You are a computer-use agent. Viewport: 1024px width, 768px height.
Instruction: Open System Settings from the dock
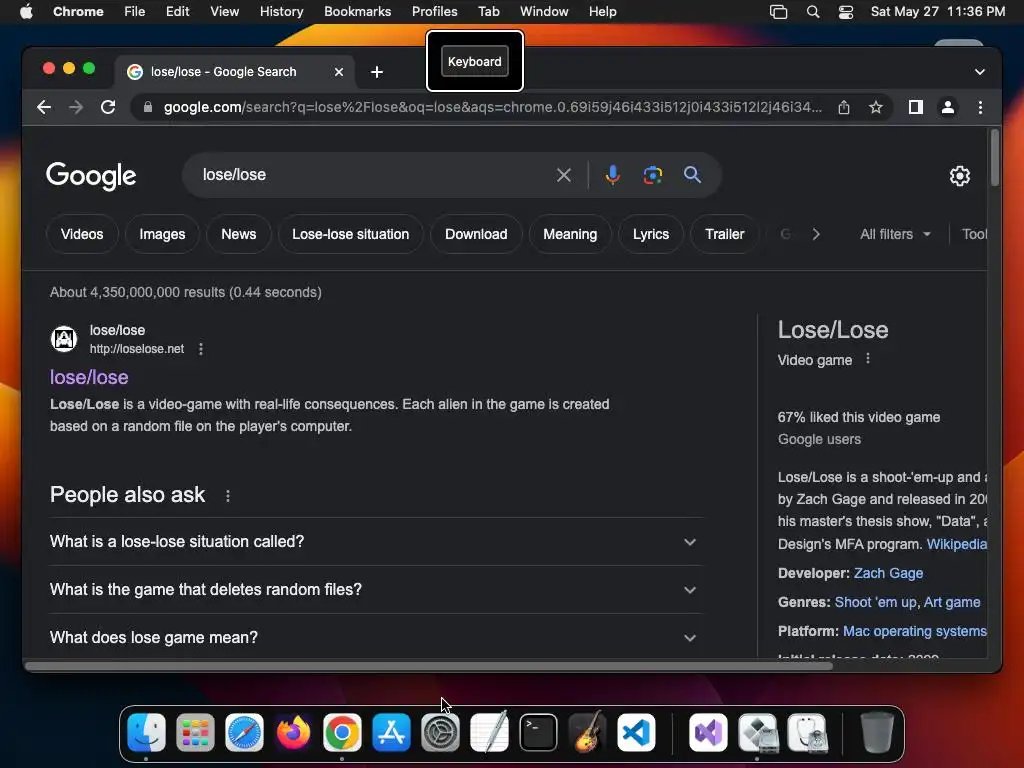(440, 733)
